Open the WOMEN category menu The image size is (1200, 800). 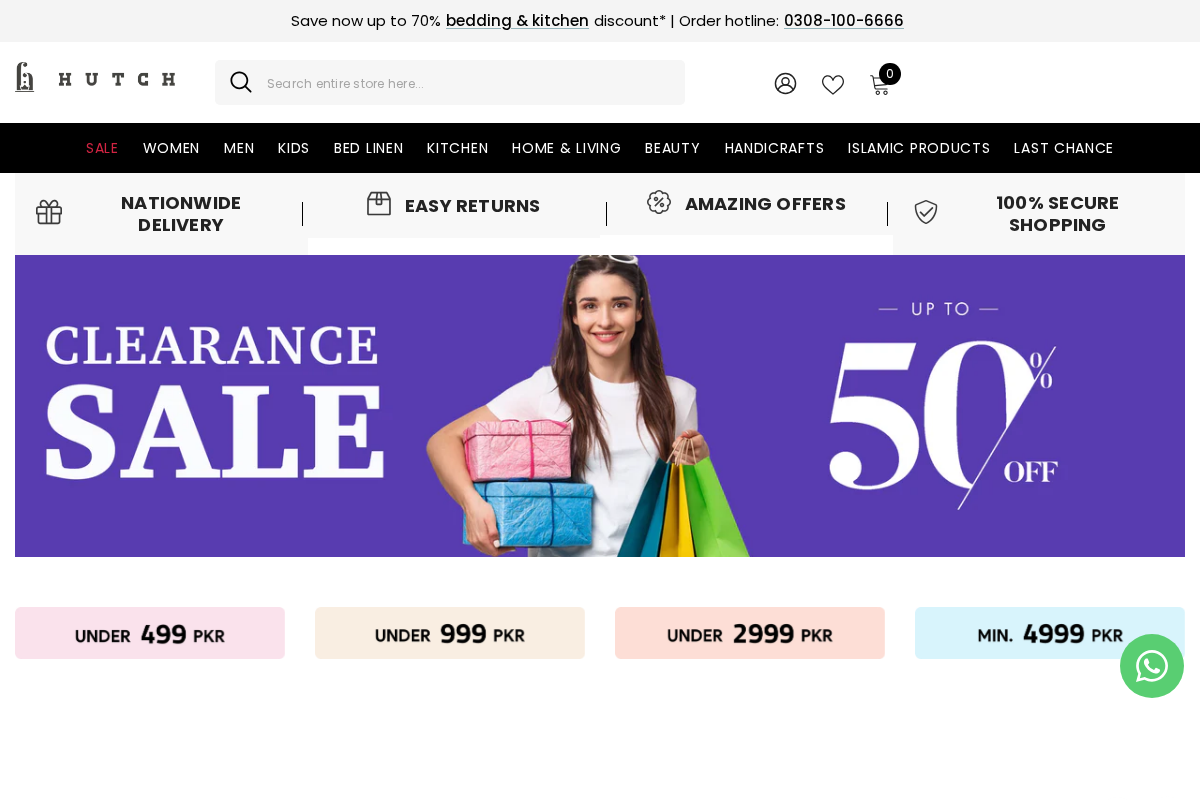click(x=171, y=148)
